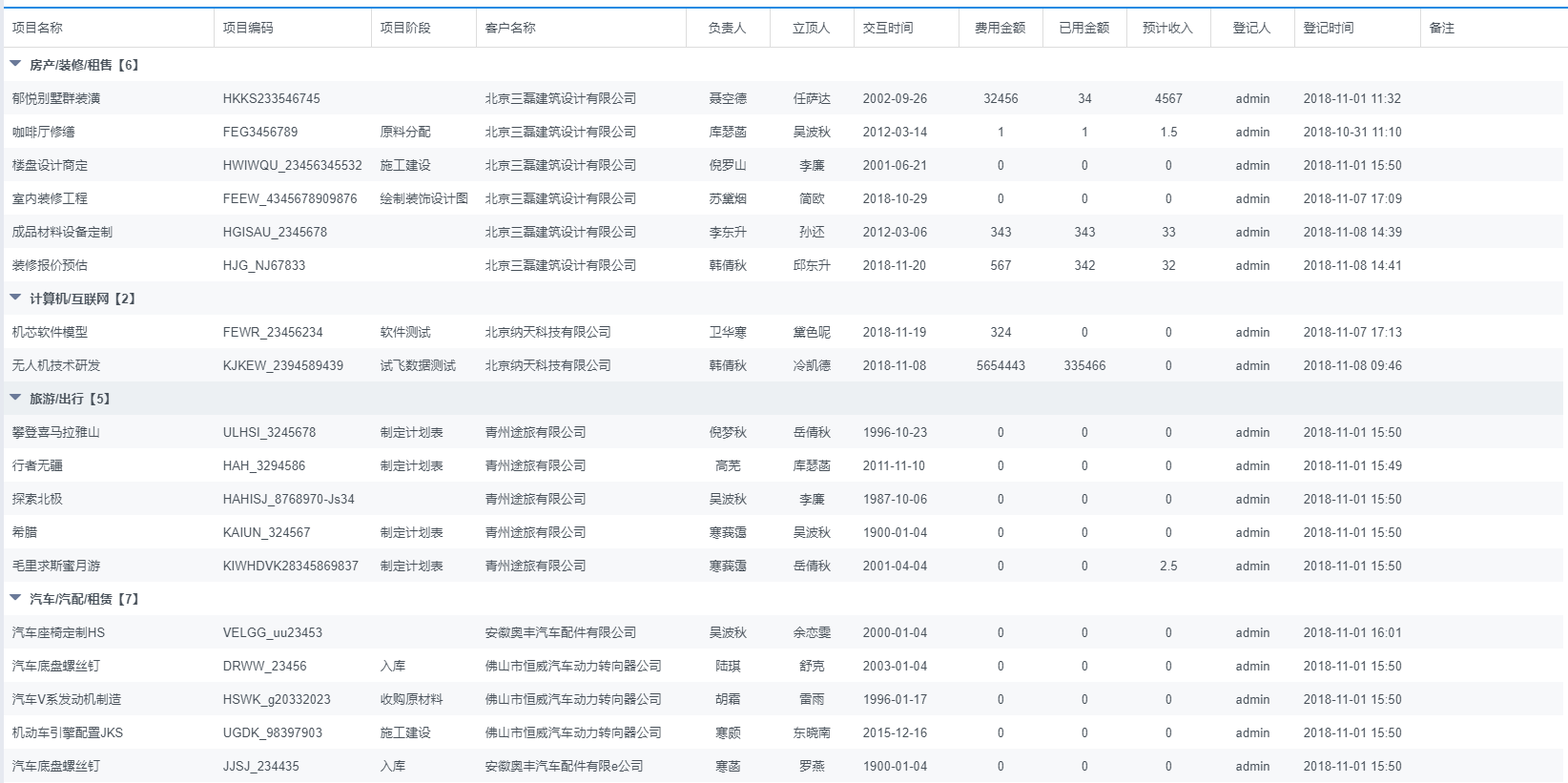Image resolution: width=1568 pixels, height=783 pixels.
Task: Select the 汽车V系发动机制造 project
Action: click(67, 699)
